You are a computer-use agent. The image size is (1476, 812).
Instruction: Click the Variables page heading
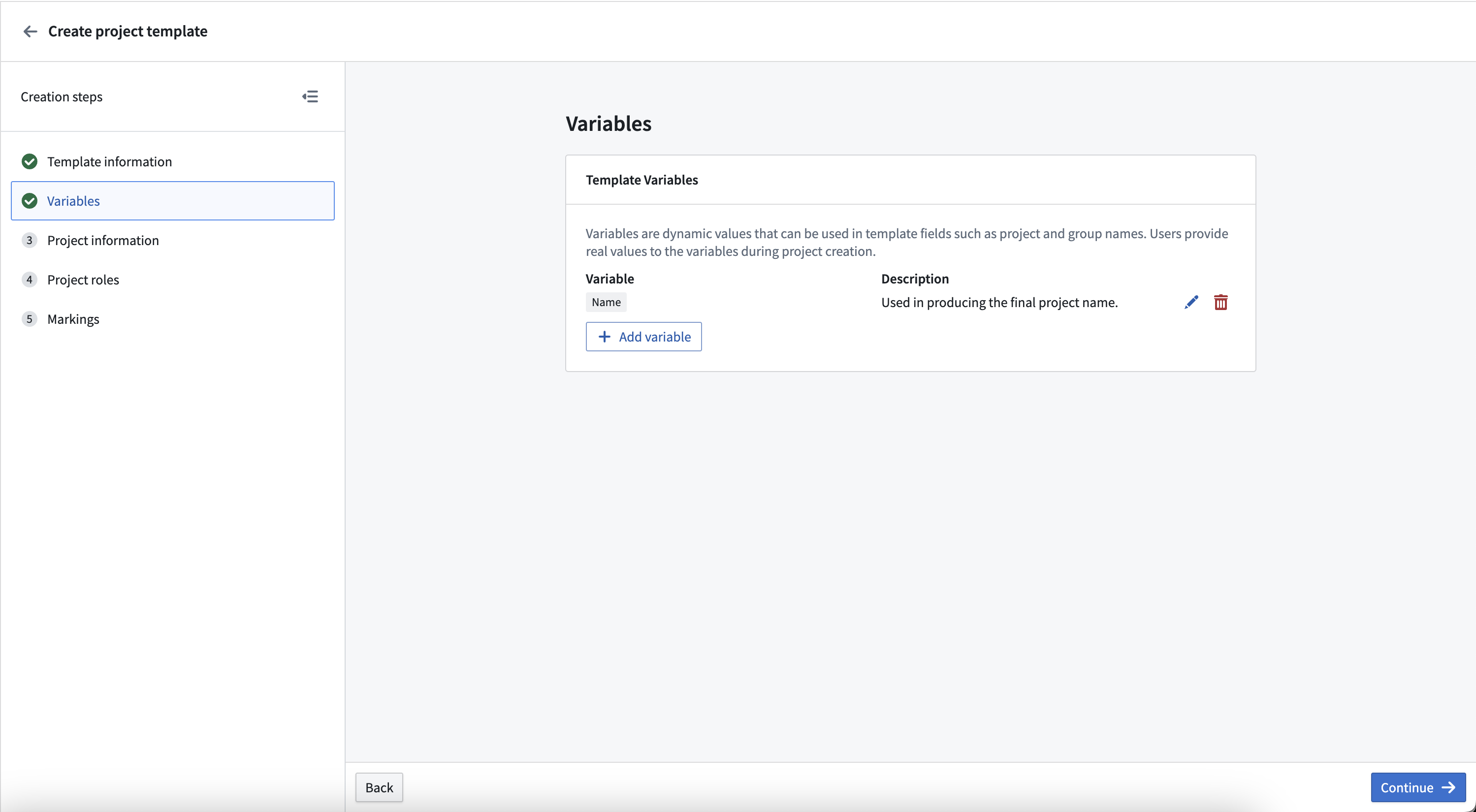tap(609, 124)
